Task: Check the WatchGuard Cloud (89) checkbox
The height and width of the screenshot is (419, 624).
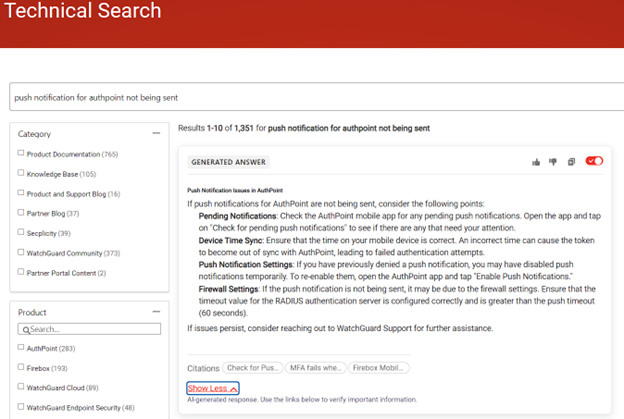Action: (21, 386)
